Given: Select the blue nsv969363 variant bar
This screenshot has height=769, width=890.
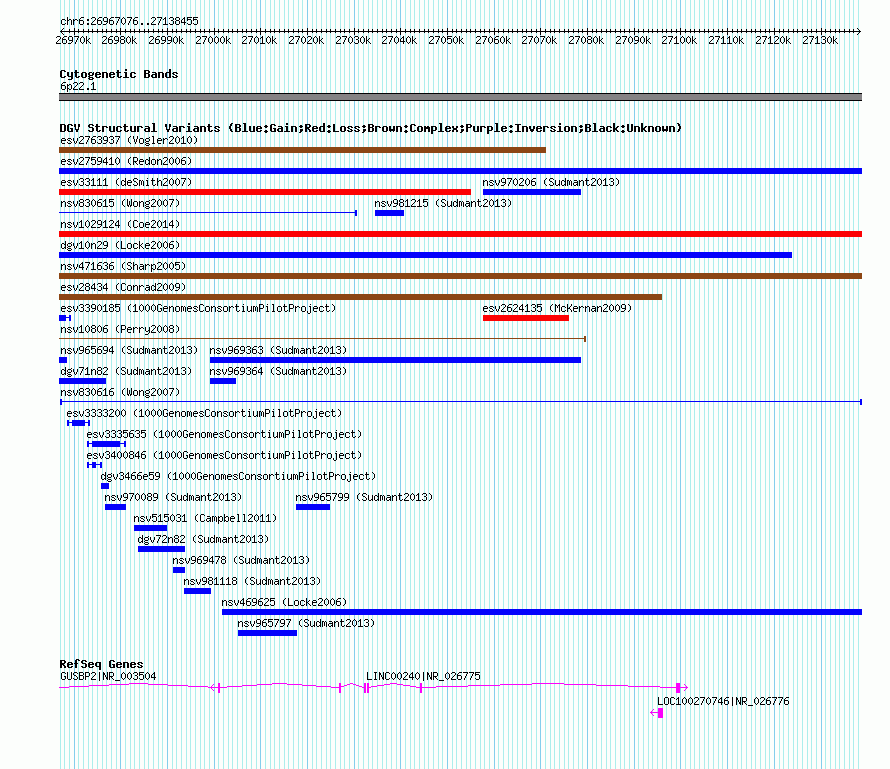Looking at the screenshot, I should (x=396, y=360).
